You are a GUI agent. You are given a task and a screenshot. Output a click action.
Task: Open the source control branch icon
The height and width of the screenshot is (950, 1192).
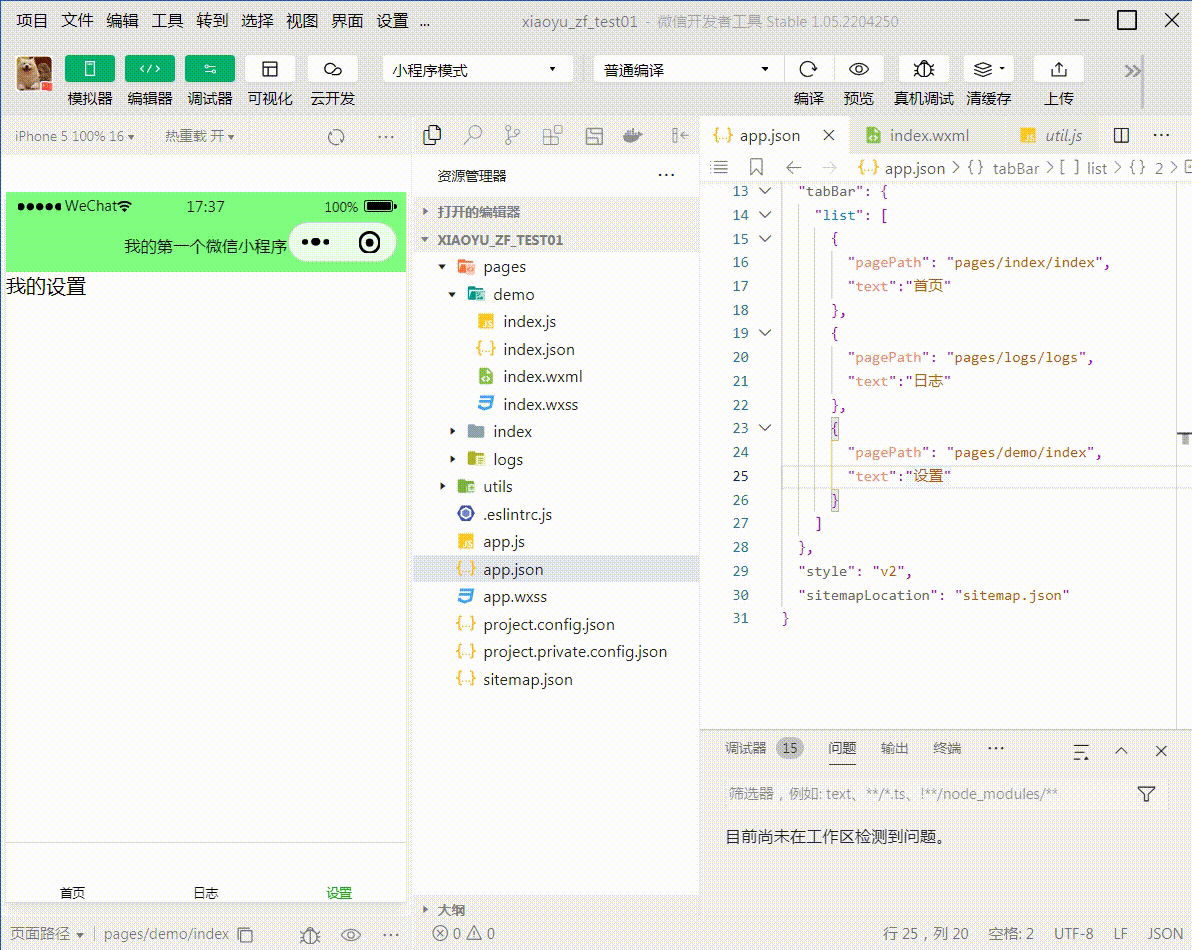point(512,135)
